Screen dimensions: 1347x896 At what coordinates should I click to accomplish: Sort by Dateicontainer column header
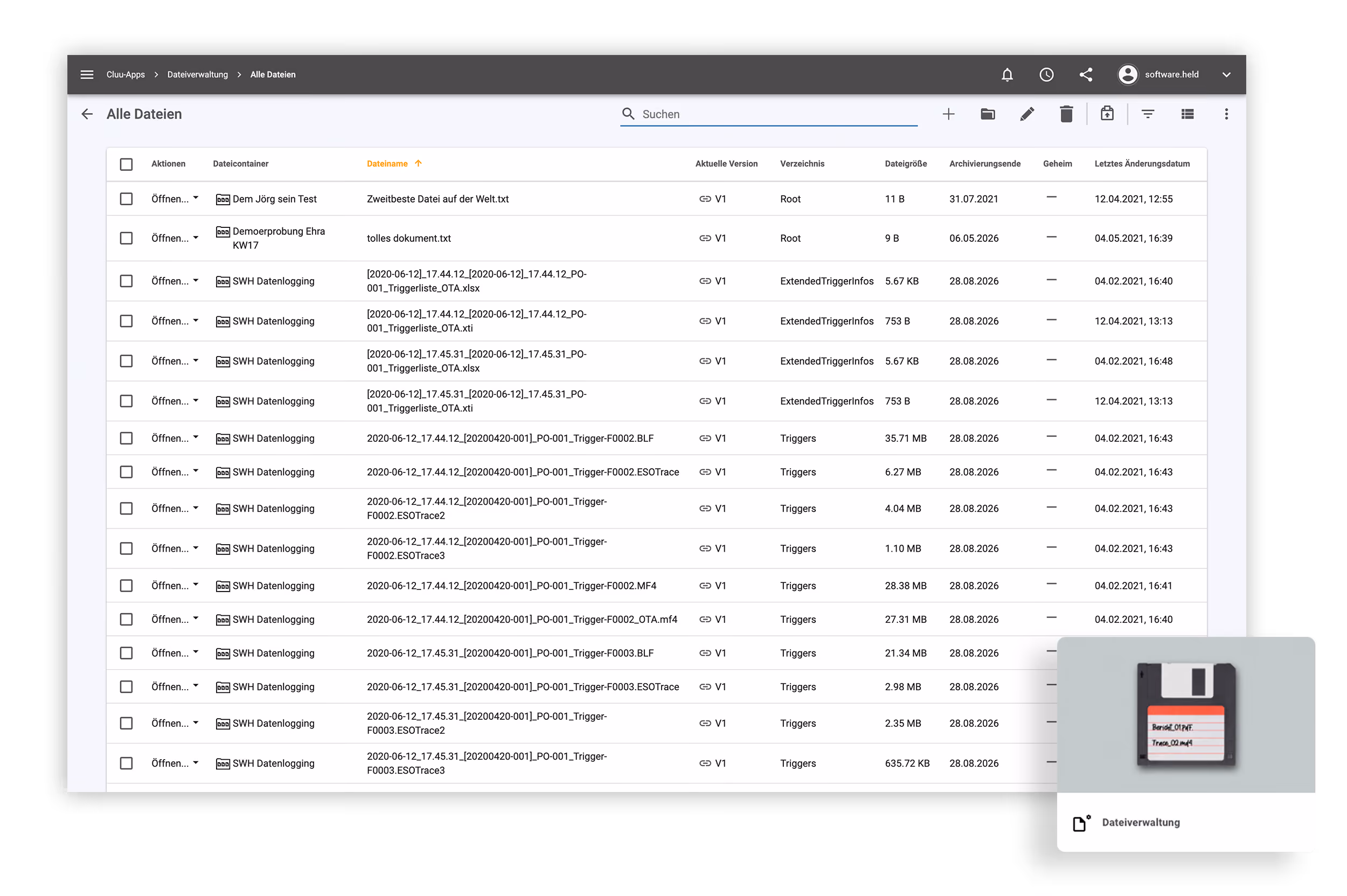(241, 163)
